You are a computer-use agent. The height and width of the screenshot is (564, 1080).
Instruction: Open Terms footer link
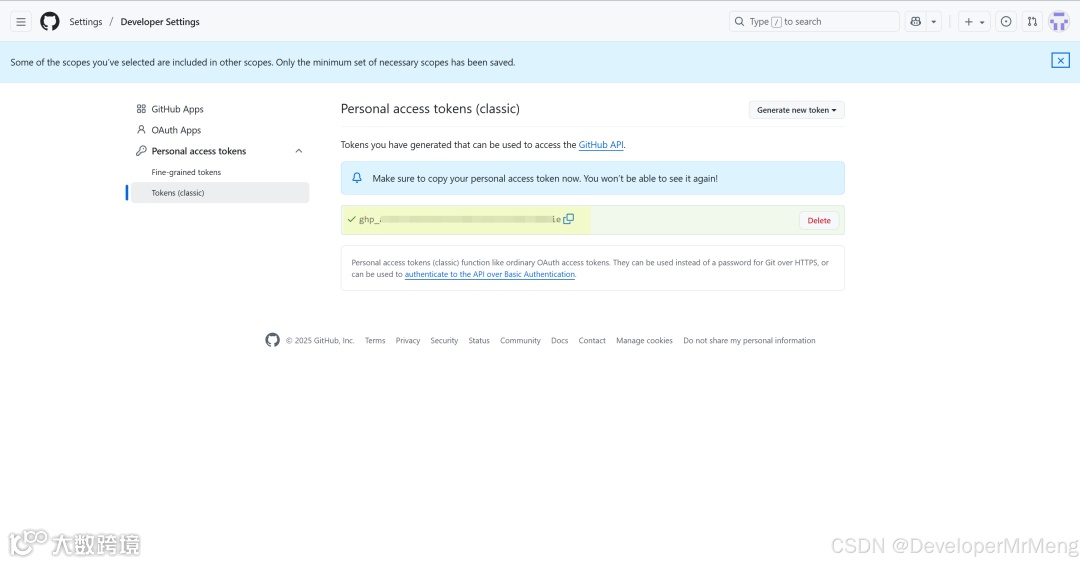point(375,340)
